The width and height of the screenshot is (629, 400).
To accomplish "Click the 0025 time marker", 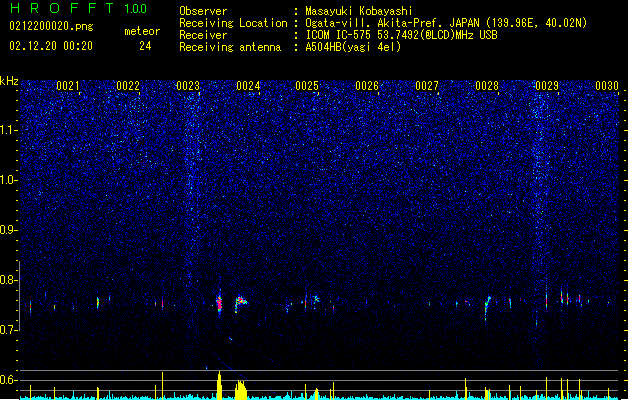I will click(x=307, y=86).
